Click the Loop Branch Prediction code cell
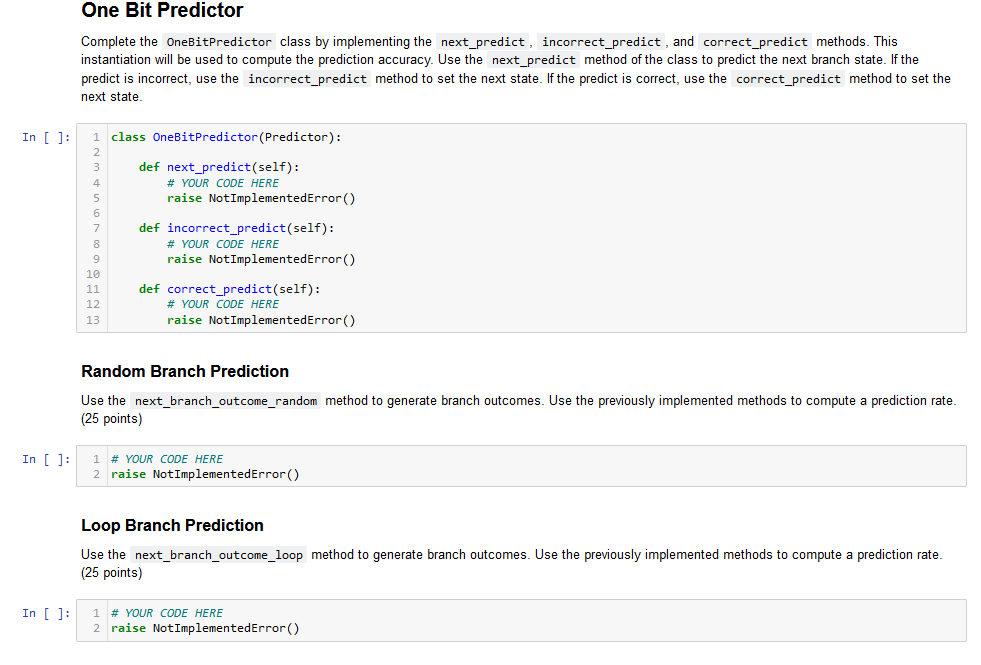This screenshot has height=665, width=981. pyautogui.click(x=500, y=619)
